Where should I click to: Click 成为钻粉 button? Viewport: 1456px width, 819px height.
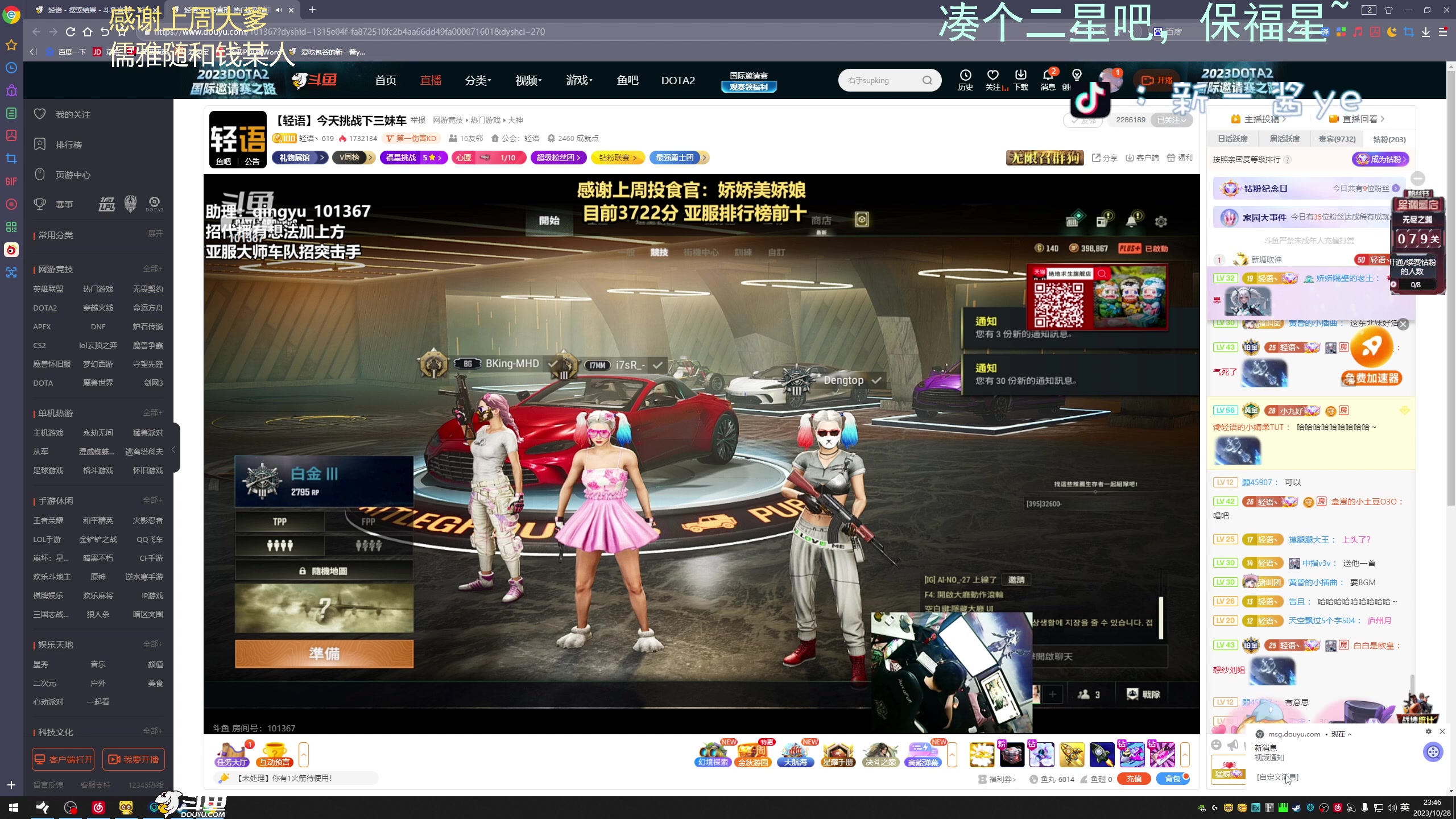(1381, 159)
